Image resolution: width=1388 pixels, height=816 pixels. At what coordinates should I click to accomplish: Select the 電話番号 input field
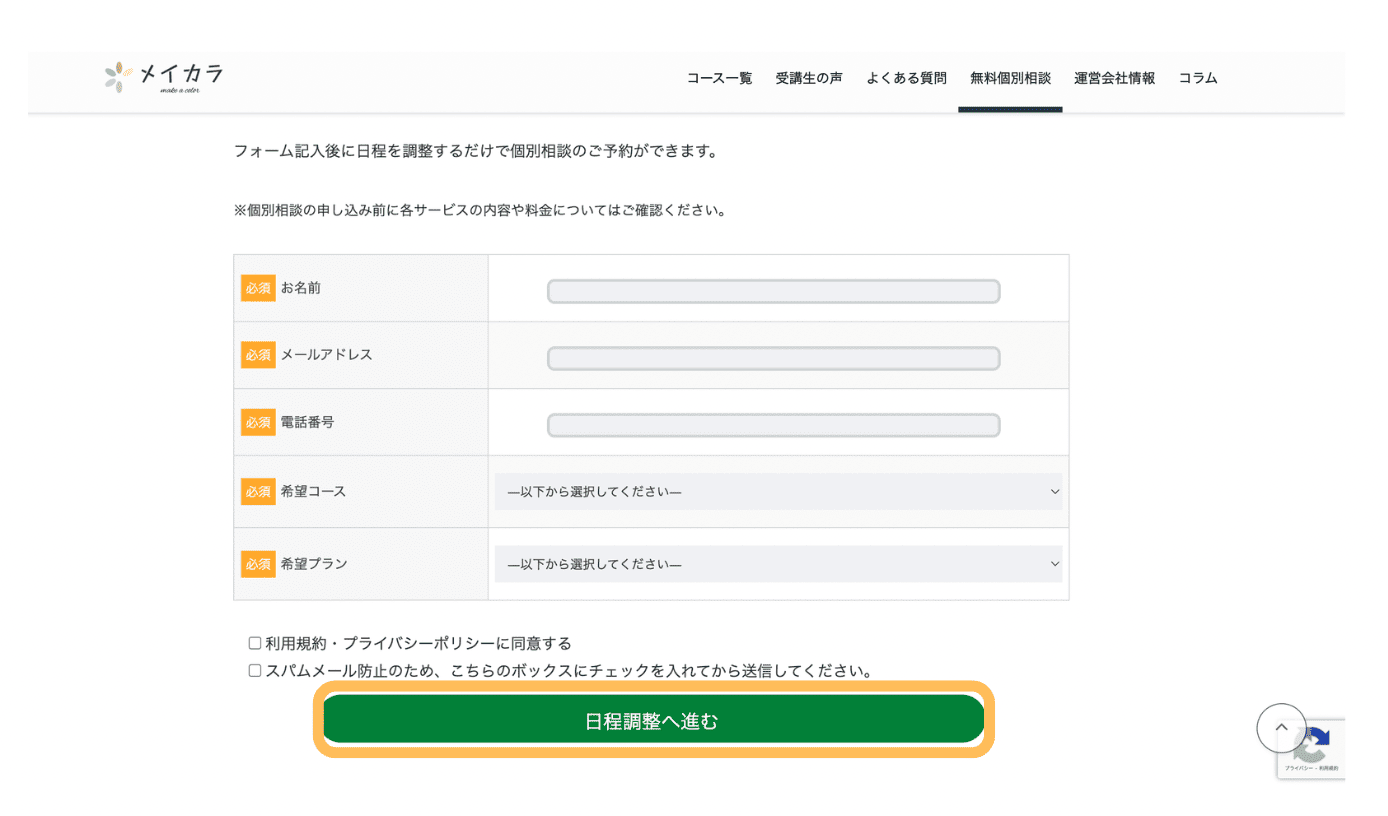tap(773, 426)
